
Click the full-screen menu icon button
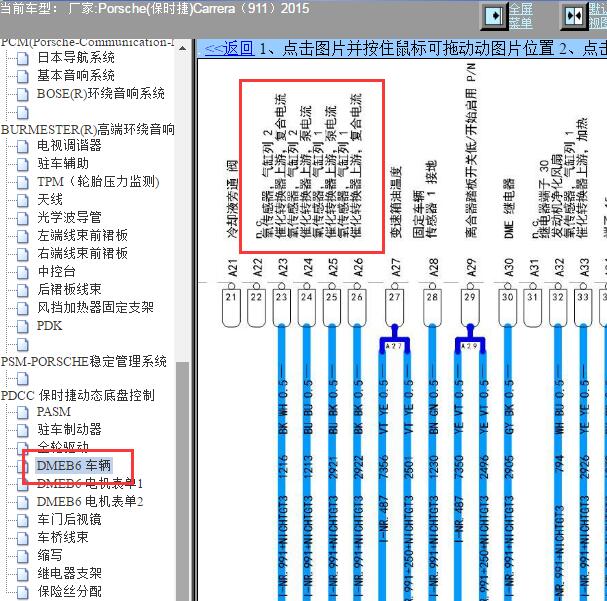click(494, 16)
